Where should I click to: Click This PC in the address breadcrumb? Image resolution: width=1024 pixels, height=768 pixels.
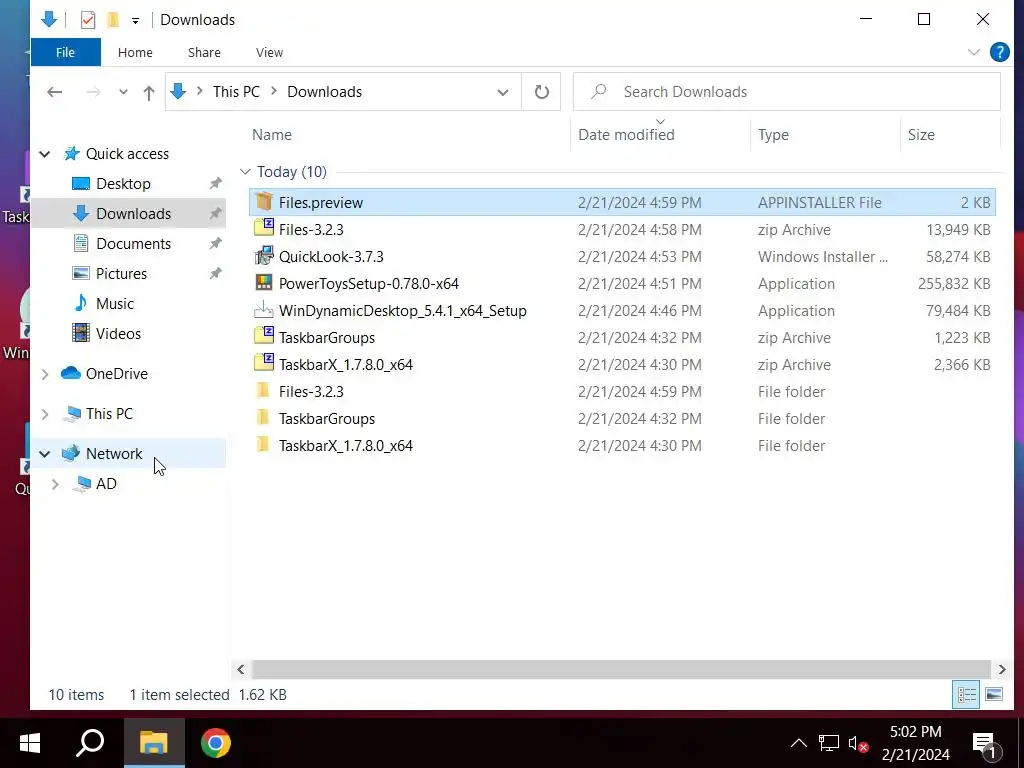[236, 91]
